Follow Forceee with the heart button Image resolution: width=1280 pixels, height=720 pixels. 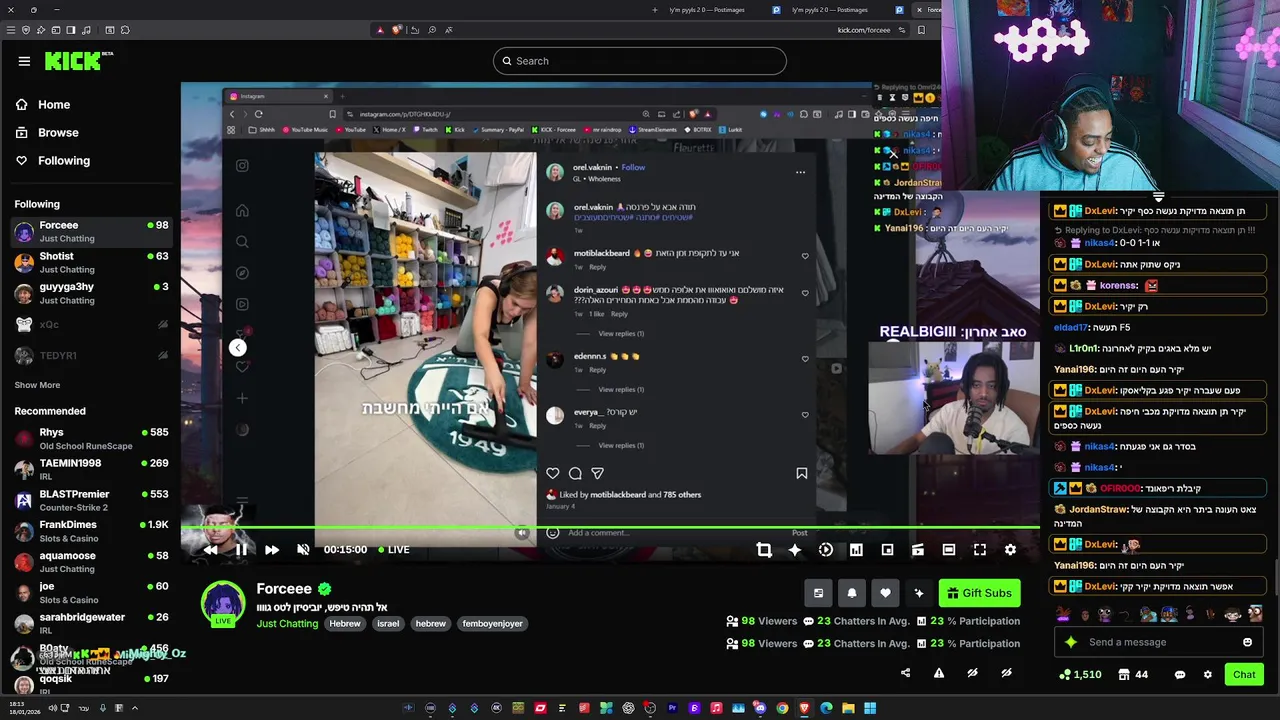[x=885, y=593]
